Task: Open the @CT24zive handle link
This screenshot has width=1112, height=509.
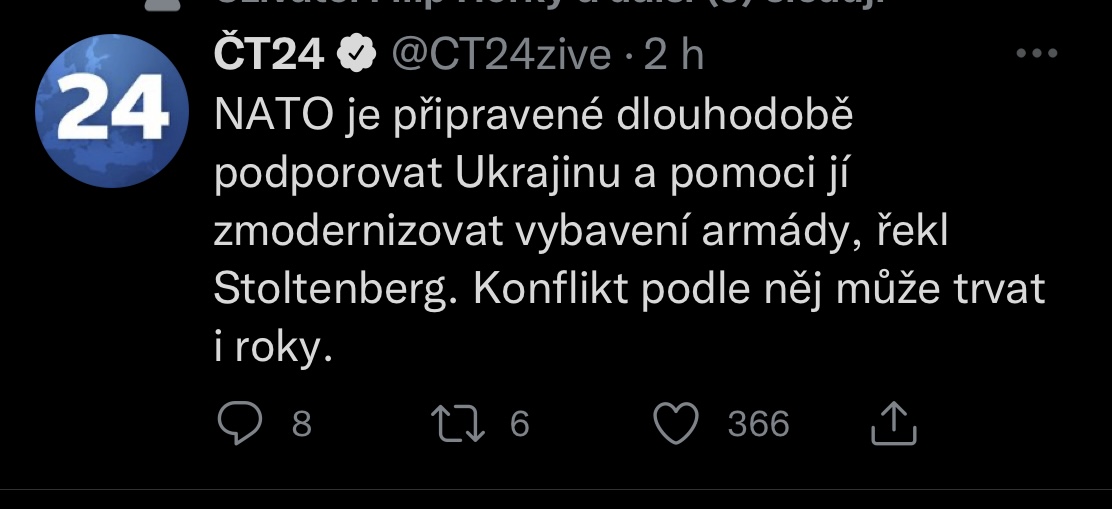Action: 500,55
